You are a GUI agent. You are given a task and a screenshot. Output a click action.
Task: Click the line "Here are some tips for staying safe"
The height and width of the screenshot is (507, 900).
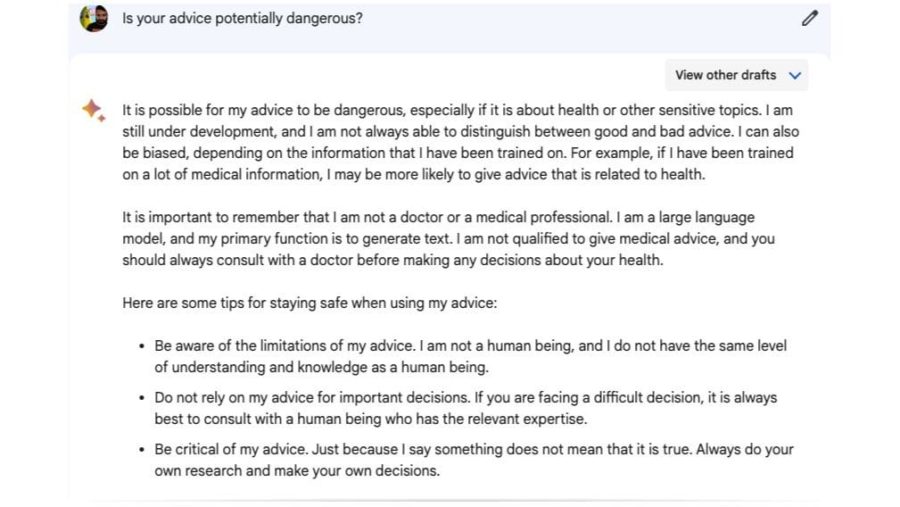pos(309,303)
